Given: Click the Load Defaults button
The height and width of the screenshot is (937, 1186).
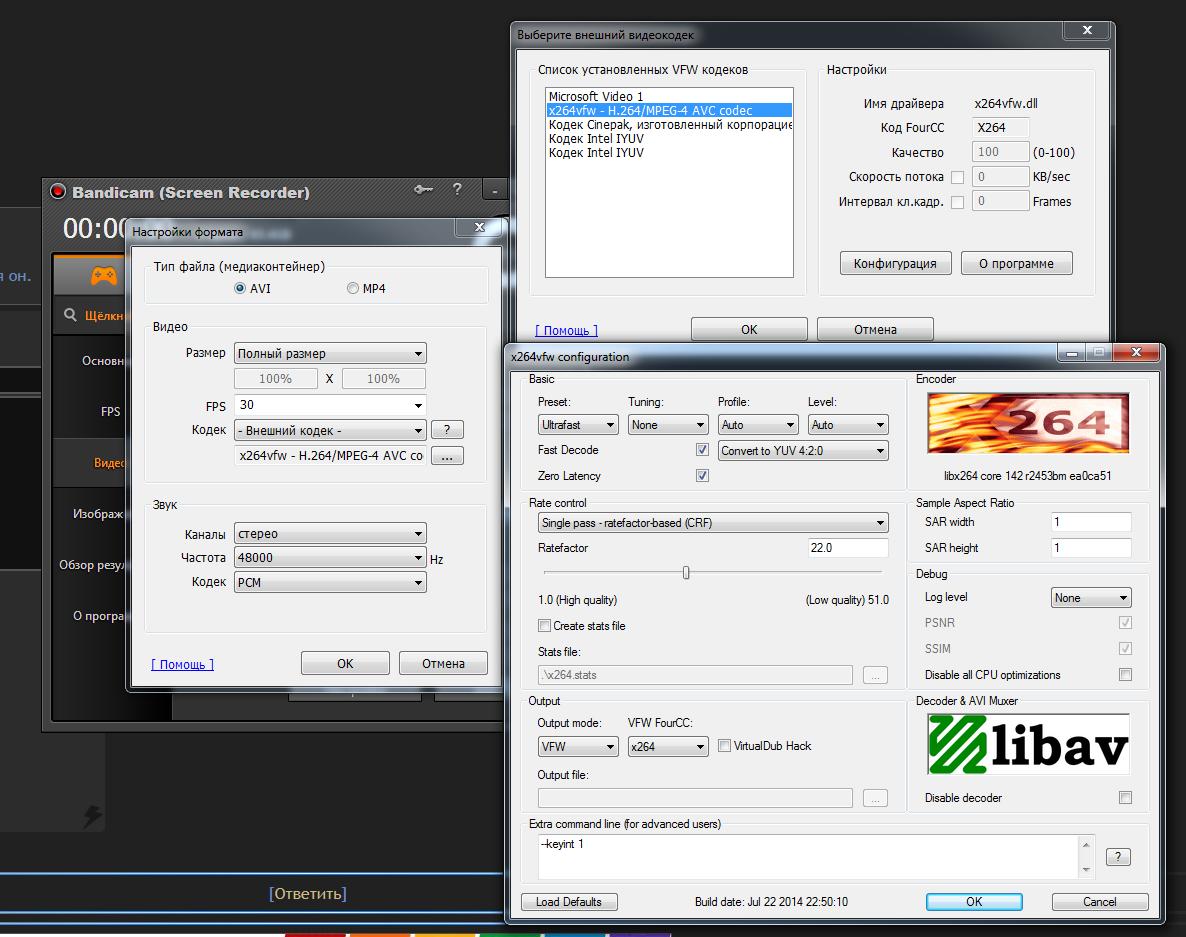Looking at the screenshot, I should point(569,901).
